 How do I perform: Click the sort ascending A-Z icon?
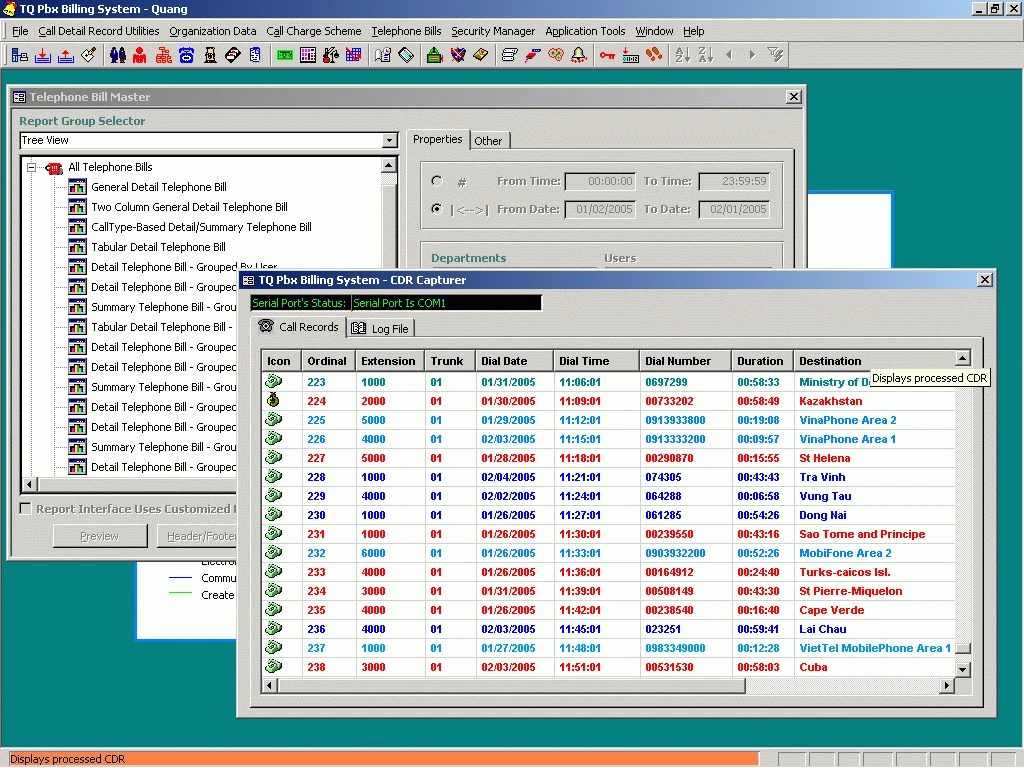682,55
